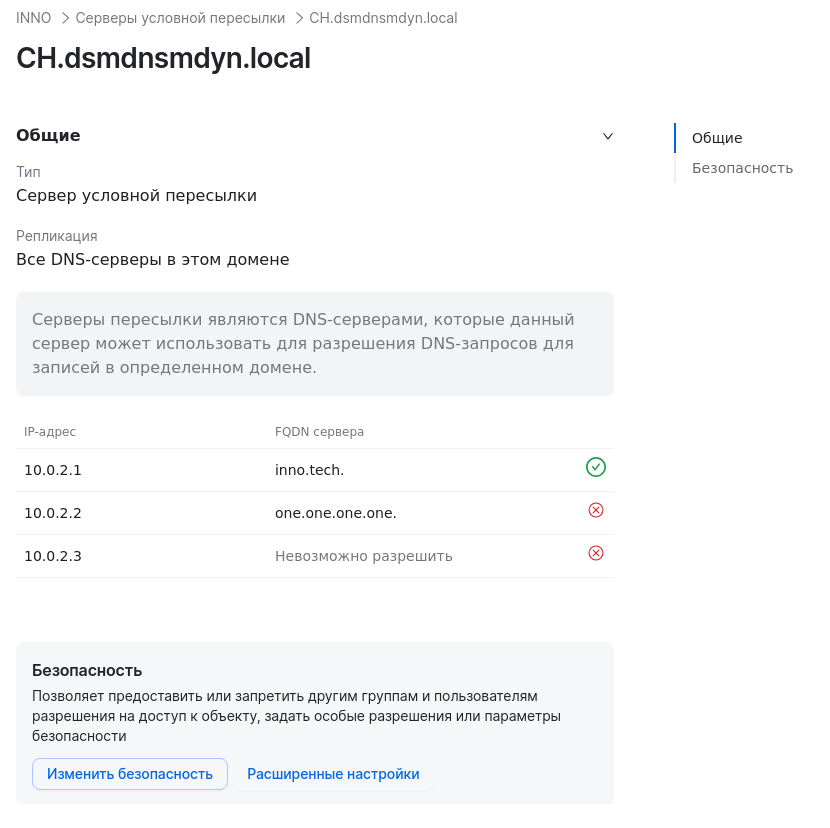The height and width of the screenshot is (828, 830).
Task: Jump to Безопасность in side navigation
Action: tap(742, 168)
